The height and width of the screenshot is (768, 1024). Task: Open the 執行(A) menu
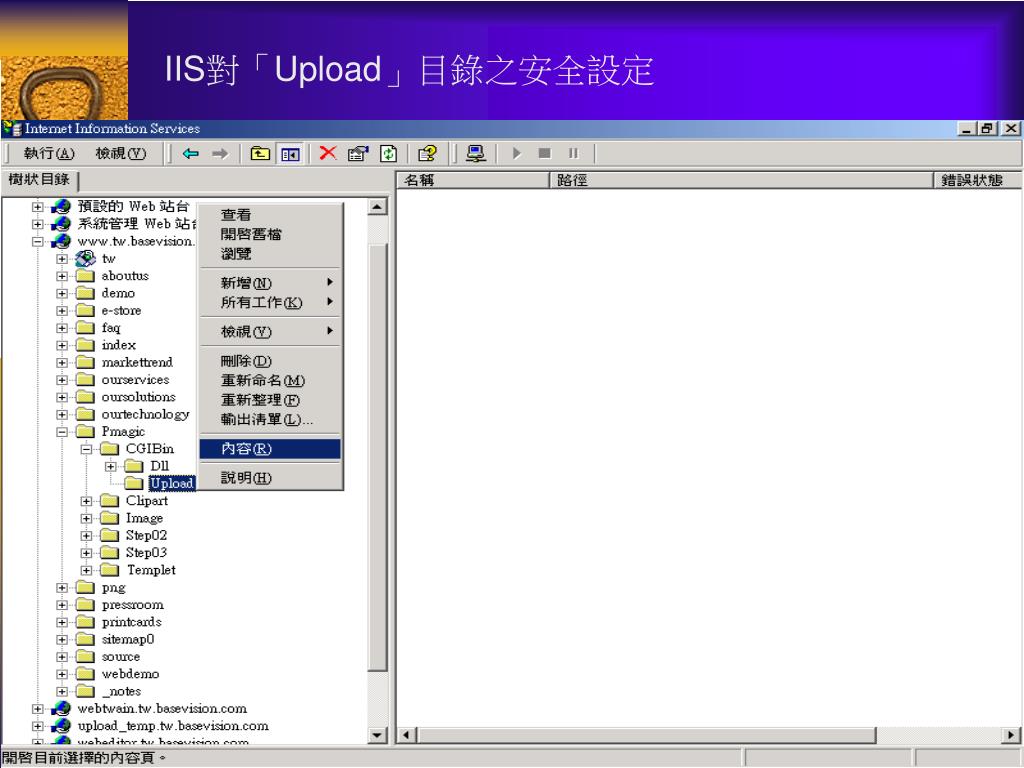click(49, 153)
